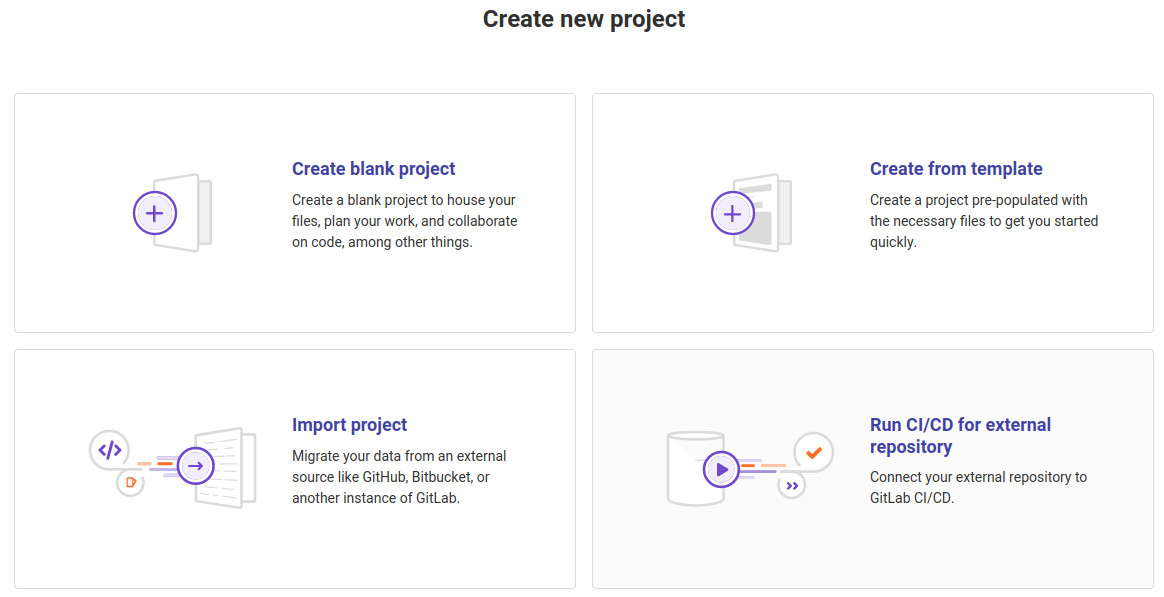Screen dimensions: 1164x597
Task: Click the cylinder database illustration in CI/CD card
Action: click(695, 469)
